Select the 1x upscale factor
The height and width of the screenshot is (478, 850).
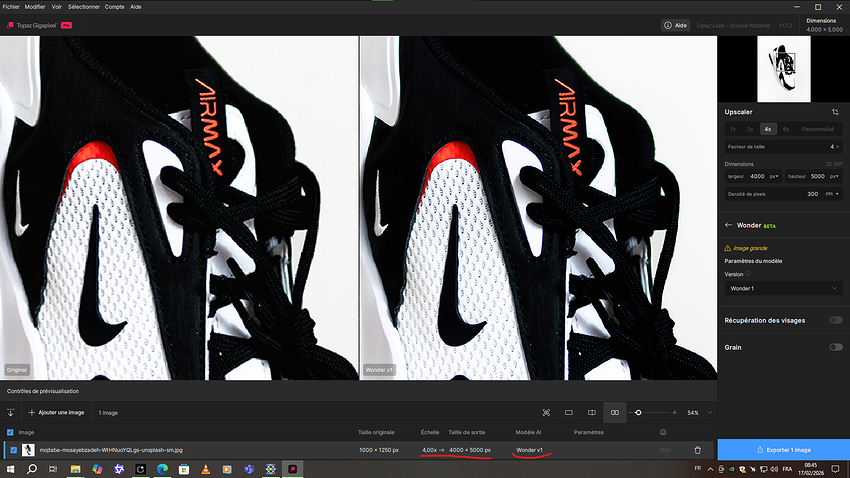[732, 129]
